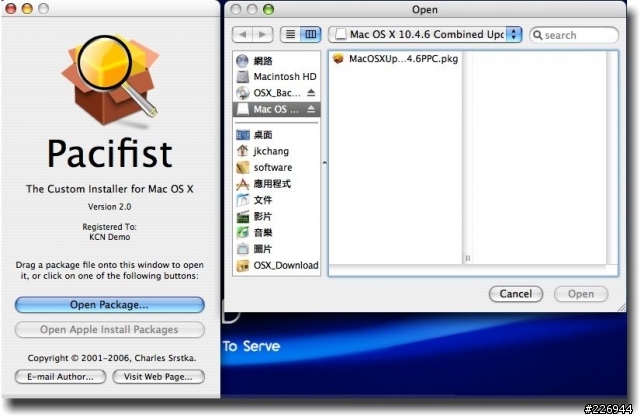Image resolution: width=640 pixels, height=417 pixels.
Task: Click the jkchang label in sidebar
Action: tap(271, 151)
